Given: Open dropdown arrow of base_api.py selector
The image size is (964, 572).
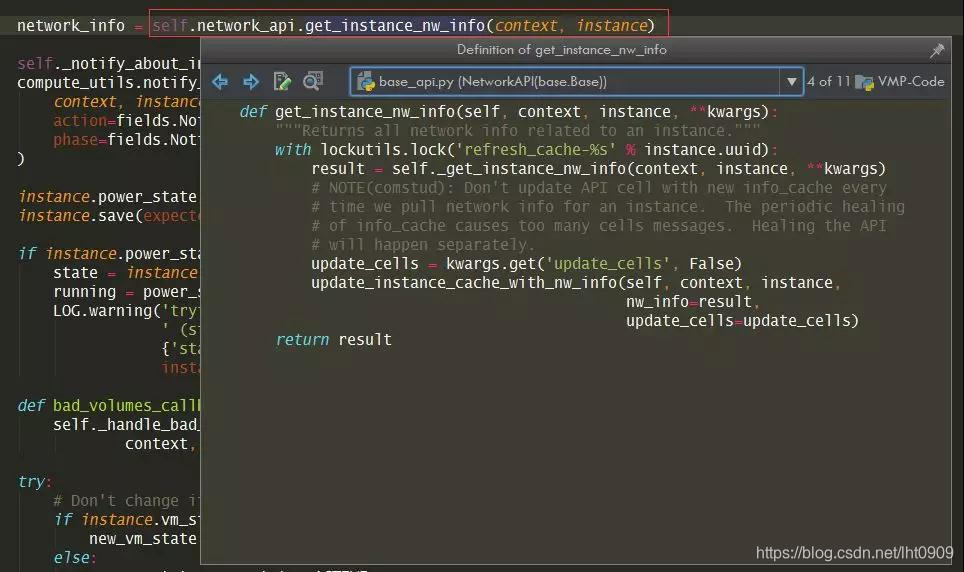Looking at the screenshot, I should click(x=792, y=81).
